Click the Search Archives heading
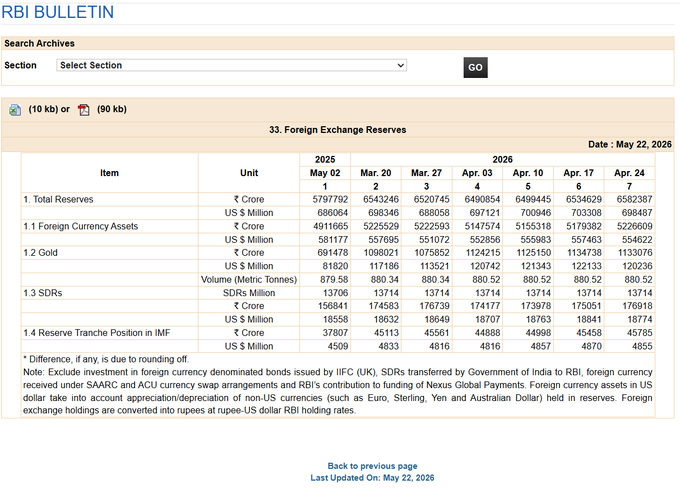Screen dimensions: 680x493 (x=39, y=43)
